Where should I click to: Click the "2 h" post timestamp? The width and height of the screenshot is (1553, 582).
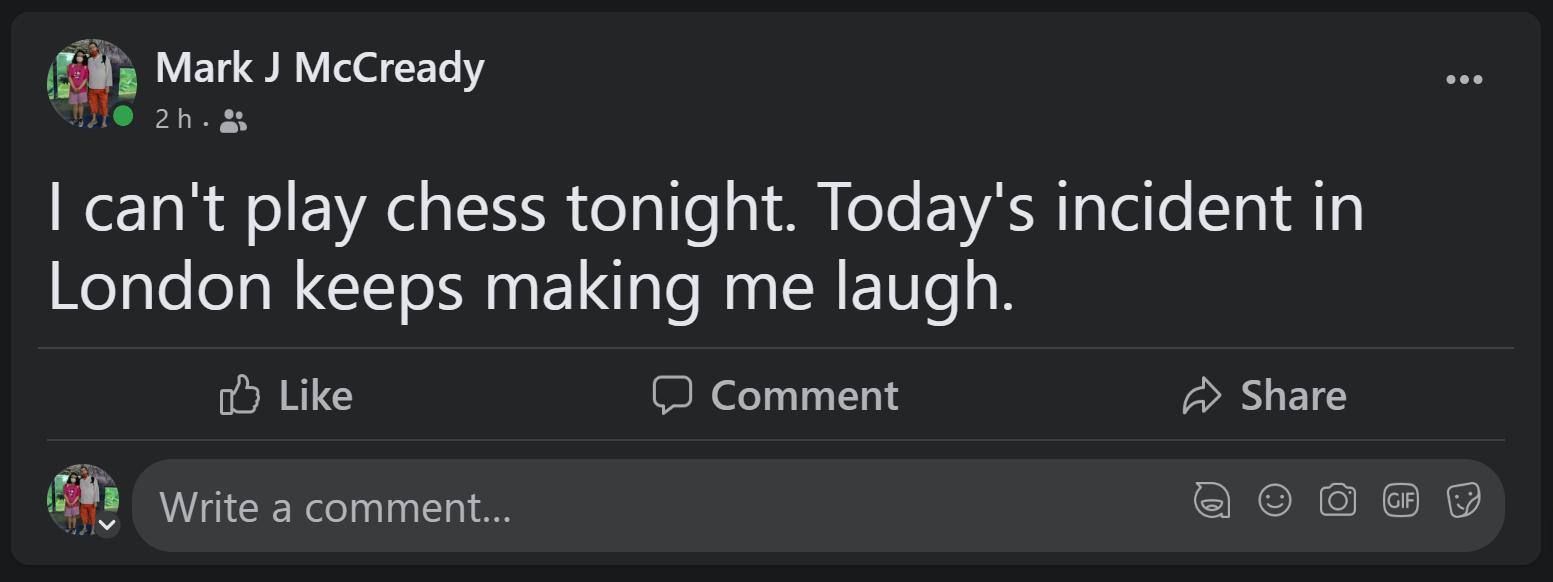(x=173, y=120)
